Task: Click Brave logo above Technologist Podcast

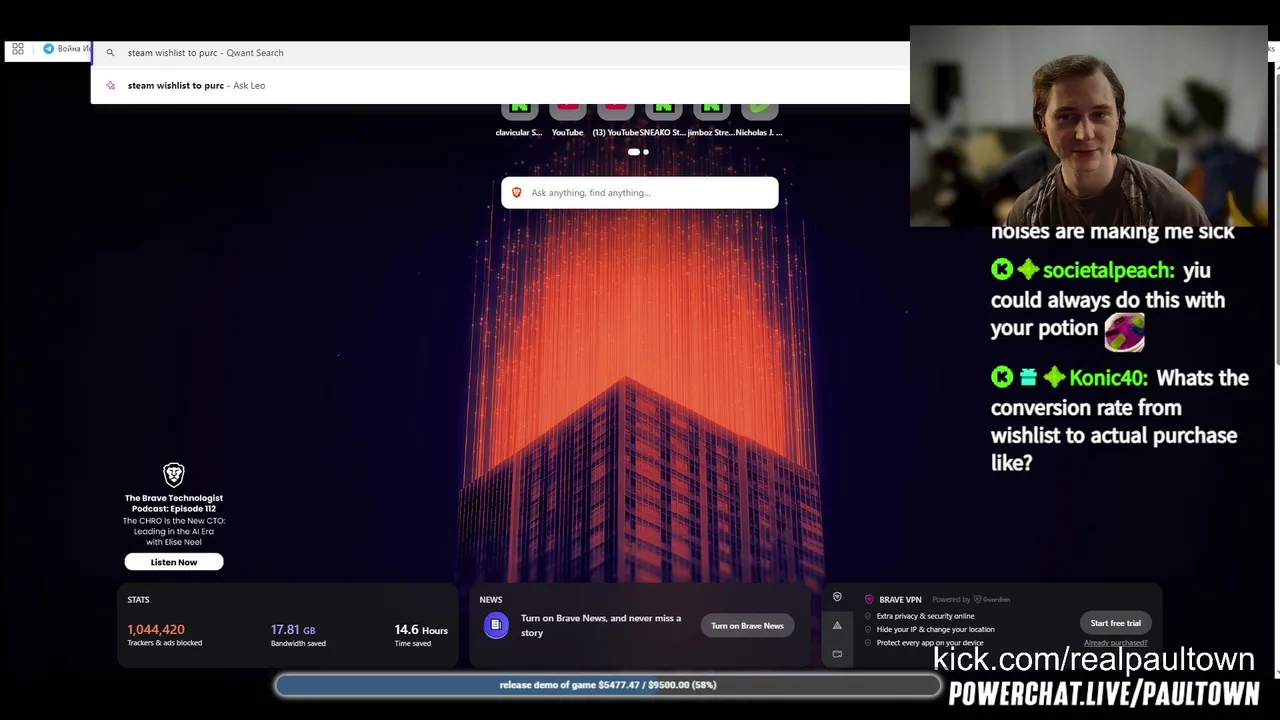Action: tap(174, 474)
